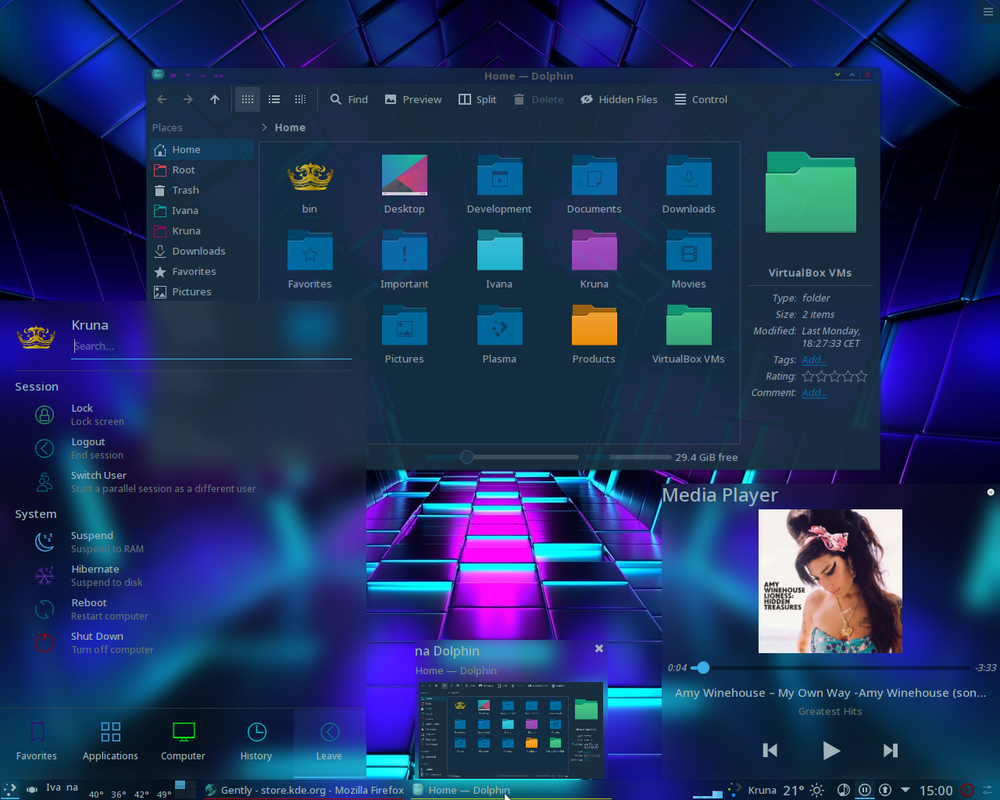This screenshot has height=800, width=1000.
Task: Set rating with the third star
Action: point(835,376)
